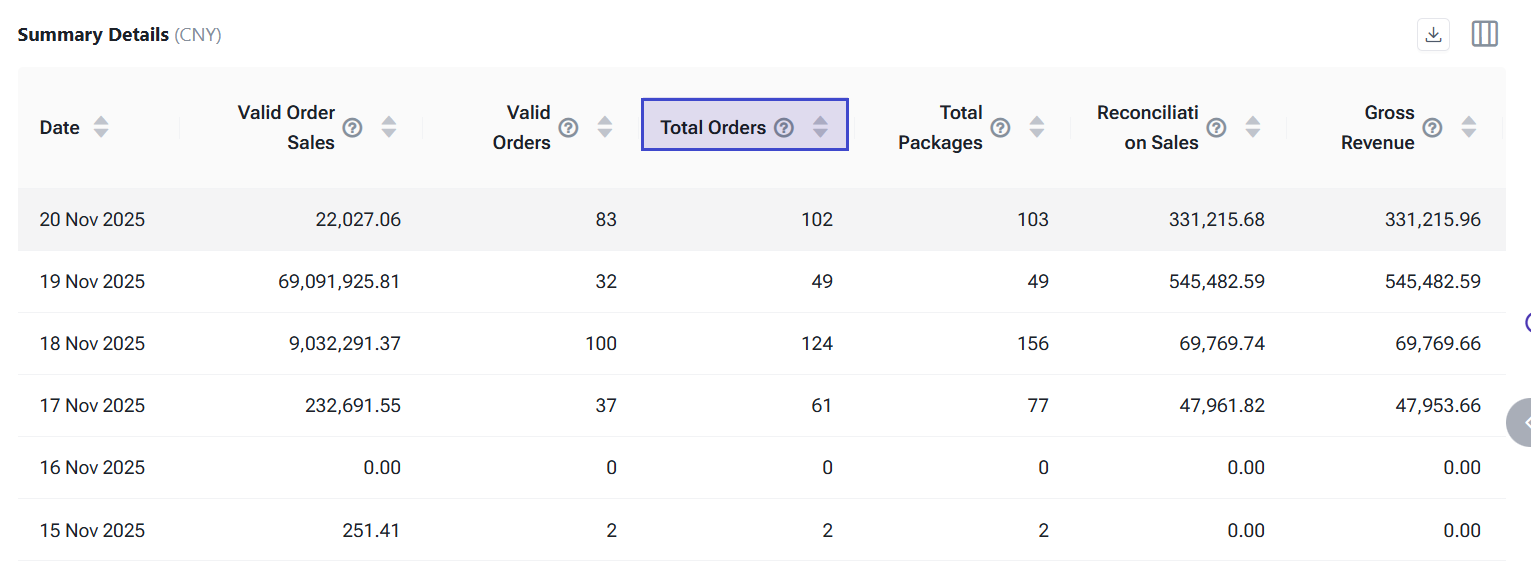Click help icon beside Gross Revenue

point(1432,127)
